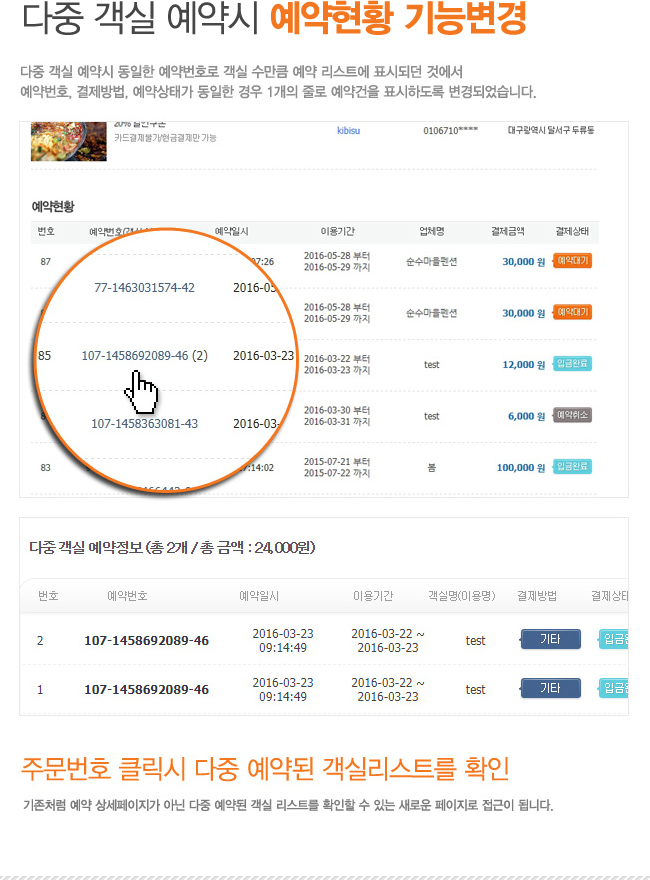Viewport: 650px width, 880px height.
Task: Open reservation 77-1463031574-42 link
Action: coord(144,288)
